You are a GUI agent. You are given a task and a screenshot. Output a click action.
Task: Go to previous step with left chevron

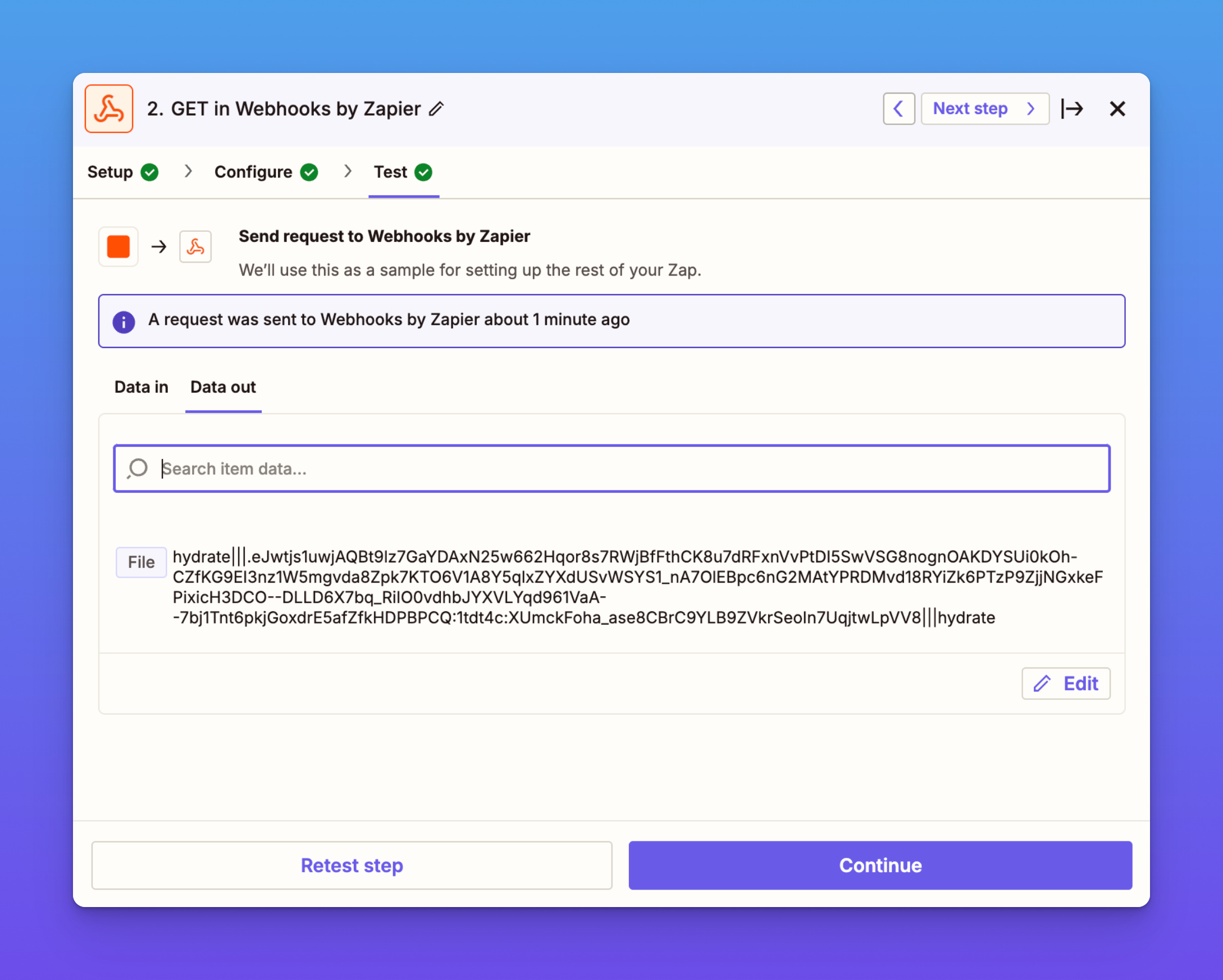coord(898,108)
